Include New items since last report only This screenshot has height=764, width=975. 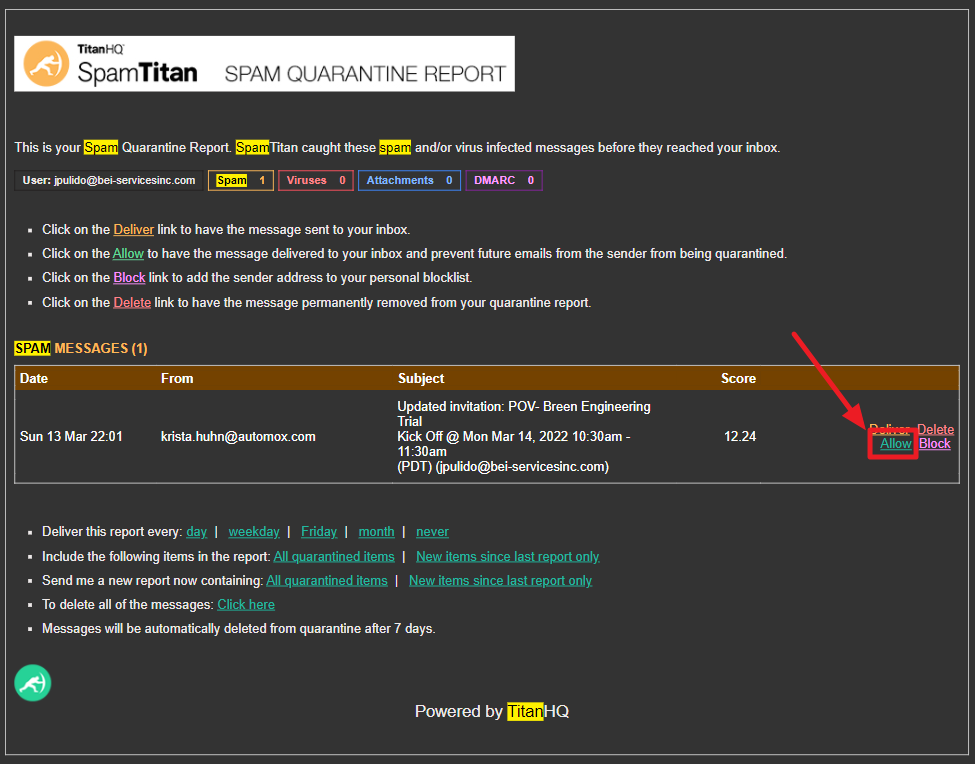pos(507,556)
